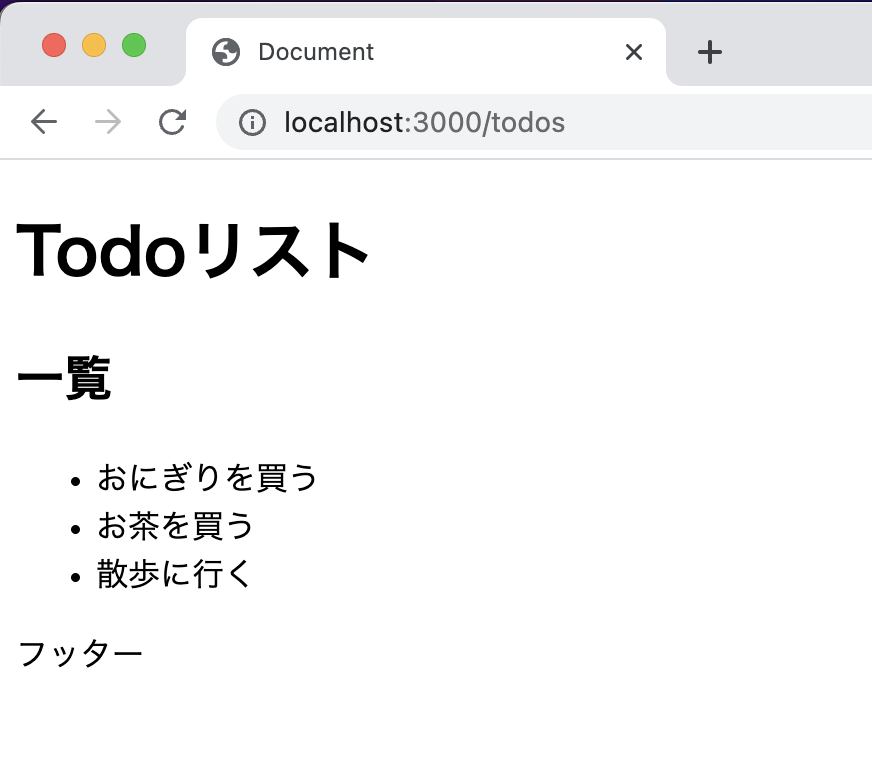Click the yellow minimize window button
This screenshot has height=762, width=872.
point(94,45)
